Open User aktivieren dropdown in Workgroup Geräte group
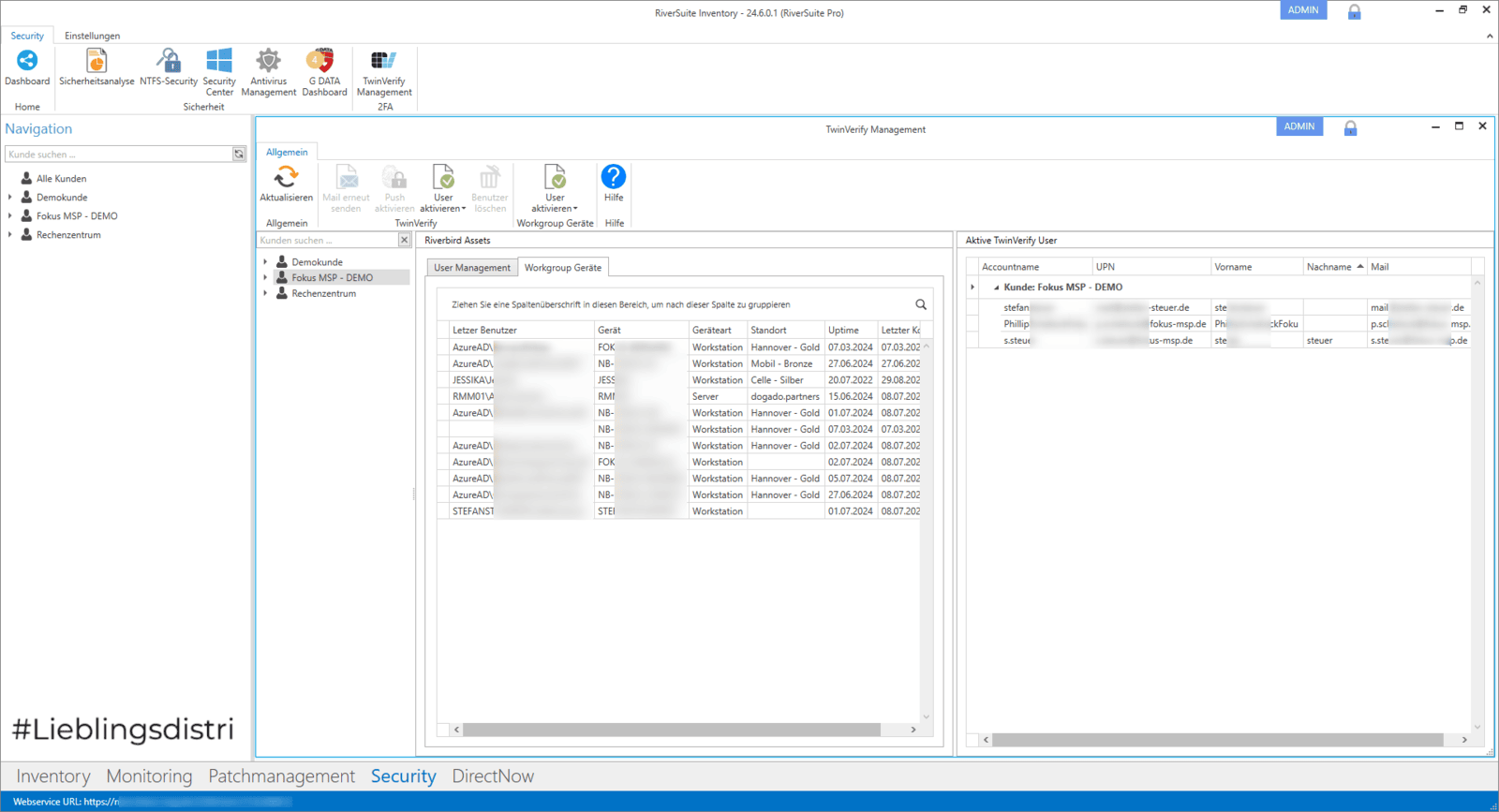 (555, 188)
